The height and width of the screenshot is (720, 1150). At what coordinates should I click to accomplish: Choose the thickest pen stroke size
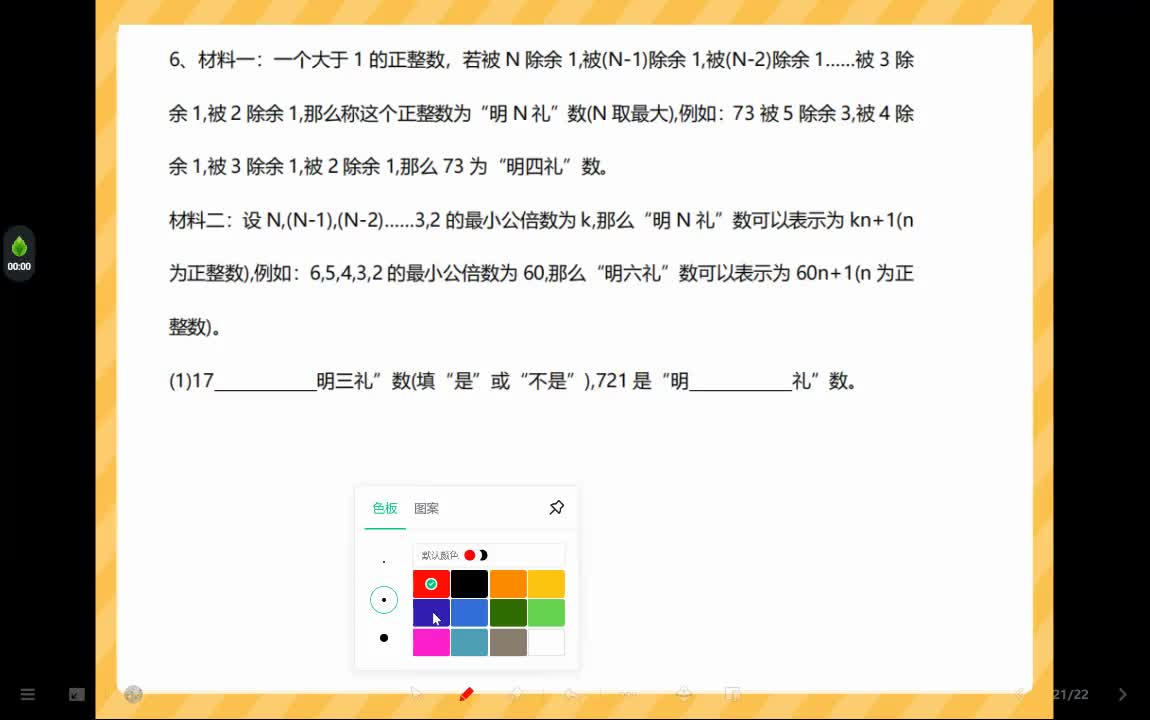coord(384,638)
